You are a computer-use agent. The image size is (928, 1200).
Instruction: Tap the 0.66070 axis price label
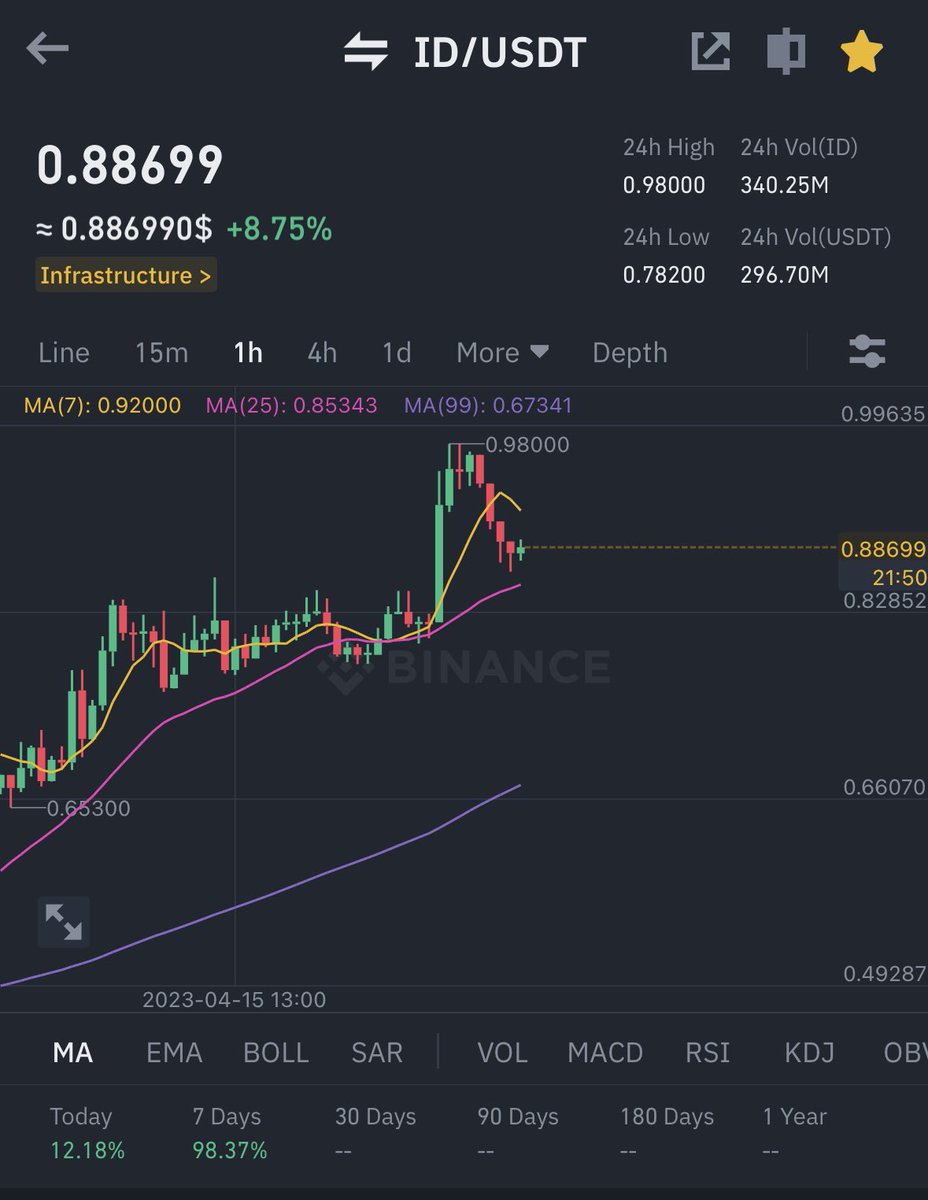pyautogui.click(x=884, y=787)
